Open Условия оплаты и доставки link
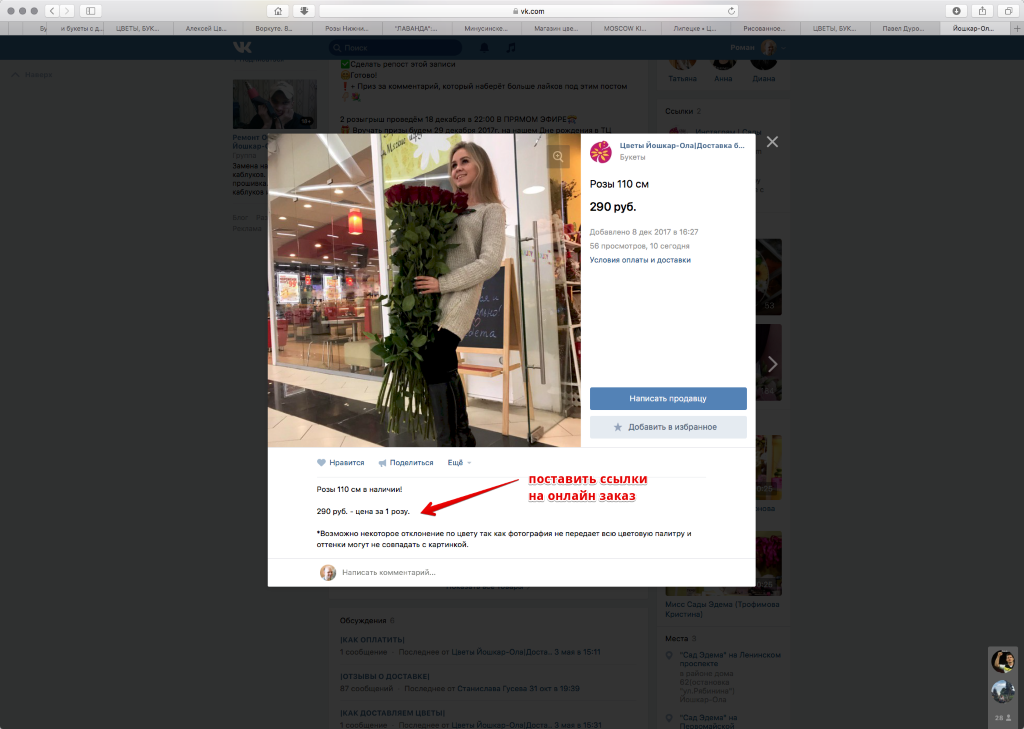Image resolution: width=1024 pixels, height=729 pixels. [x=640, y=260]
